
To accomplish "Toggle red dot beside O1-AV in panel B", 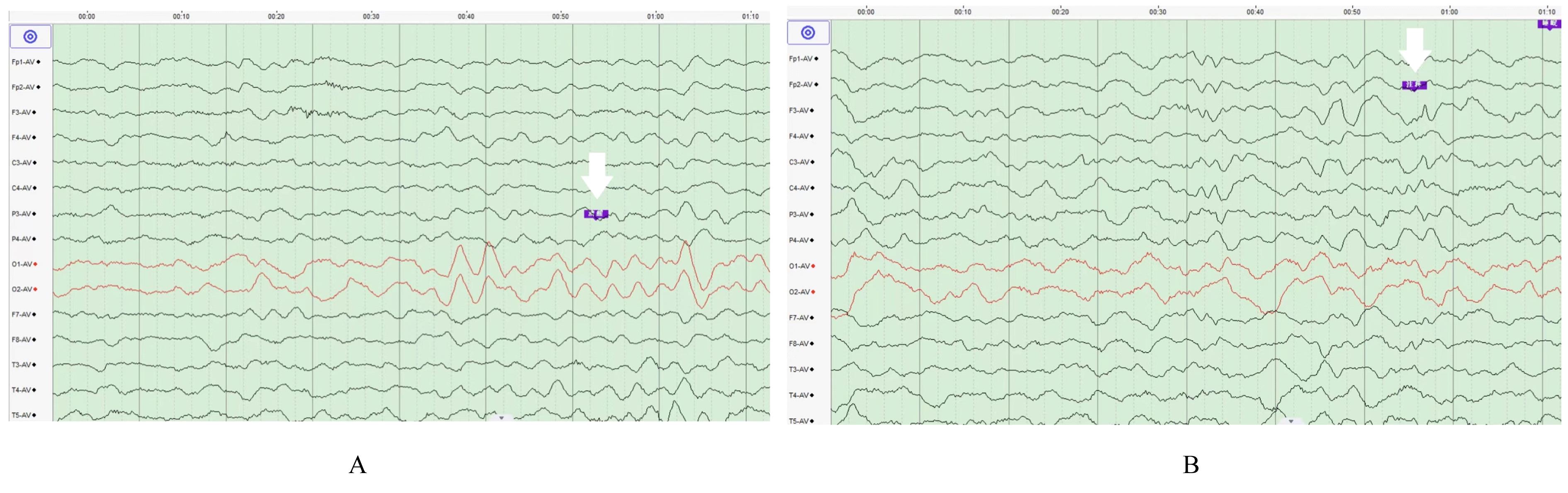I will [813, 266].
